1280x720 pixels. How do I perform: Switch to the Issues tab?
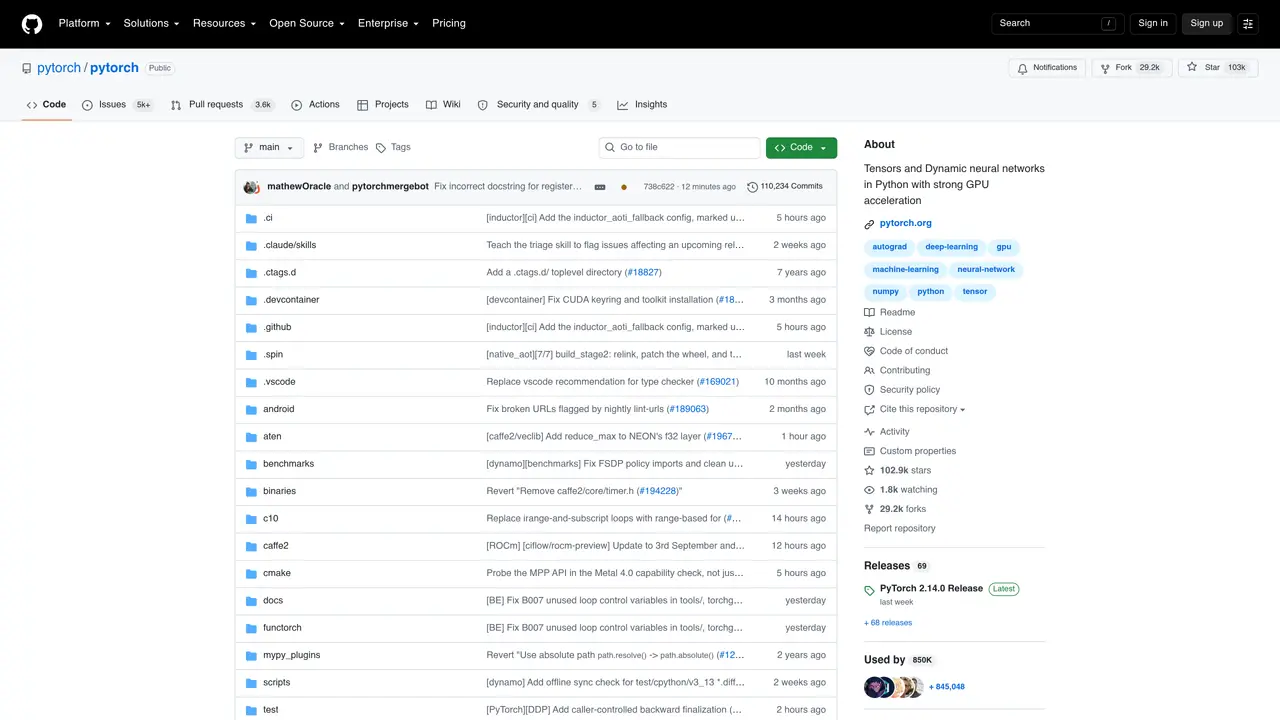coord(117,105)
